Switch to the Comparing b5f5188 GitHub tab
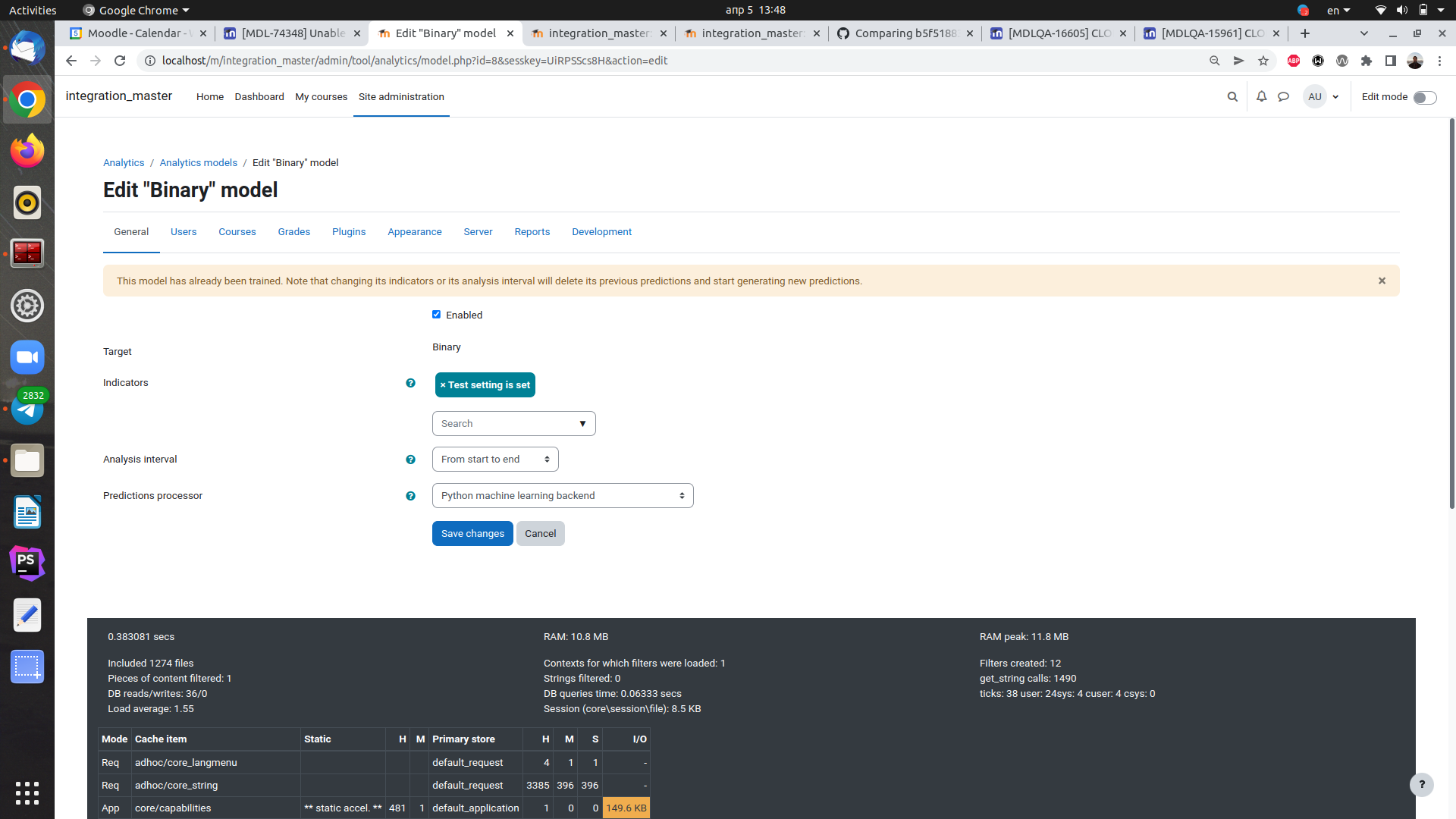Image resolution: width=1456 pixels, height=819 pixels. (905, 33)
